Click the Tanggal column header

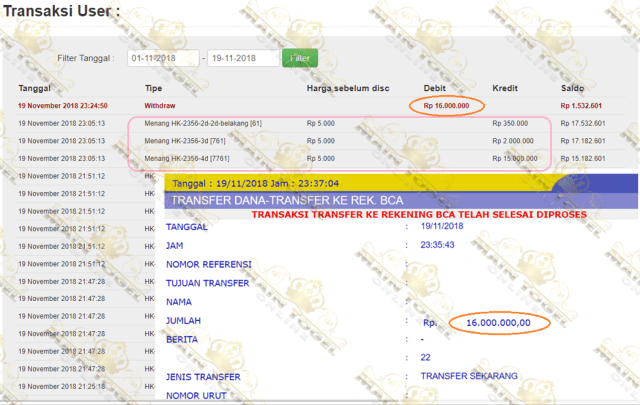(34, 88)
